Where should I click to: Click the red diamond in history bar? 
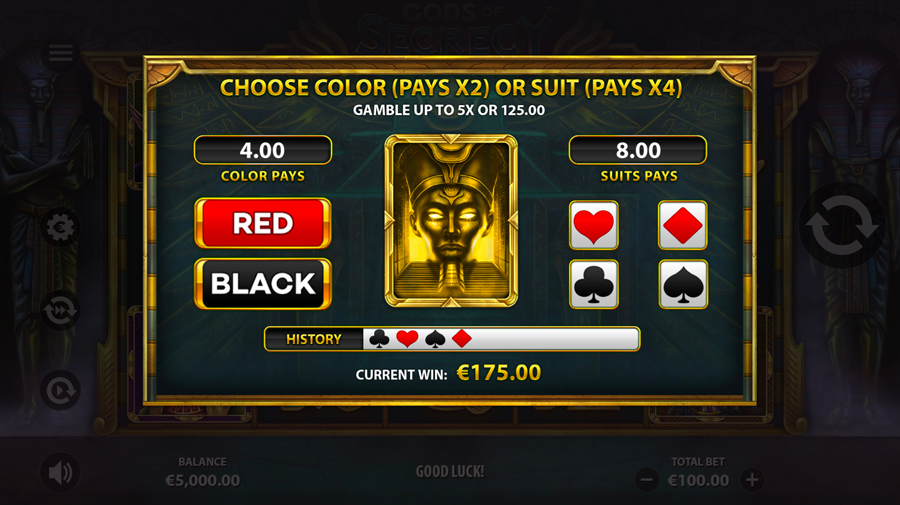click(462, 339)
